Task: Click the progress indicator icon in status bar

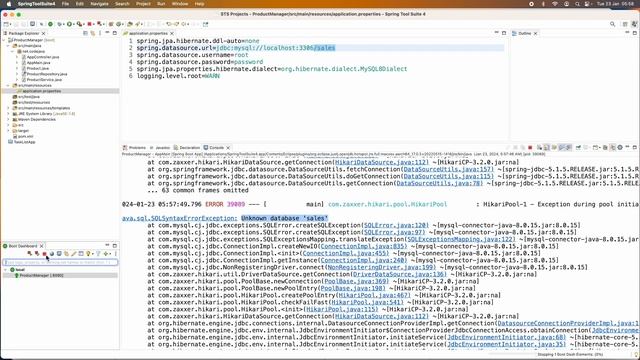Action: click(x=636, y=354)
